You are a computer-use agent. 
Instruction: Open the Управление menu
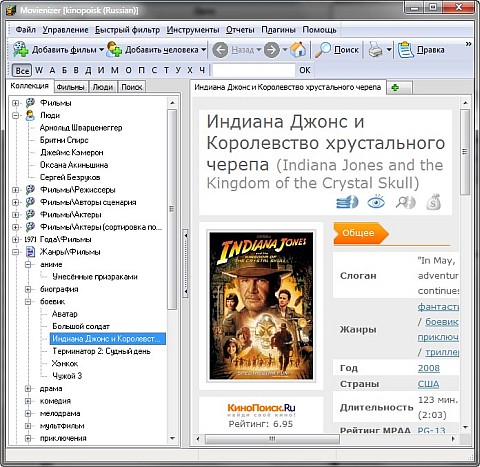(x=65, y=30)
